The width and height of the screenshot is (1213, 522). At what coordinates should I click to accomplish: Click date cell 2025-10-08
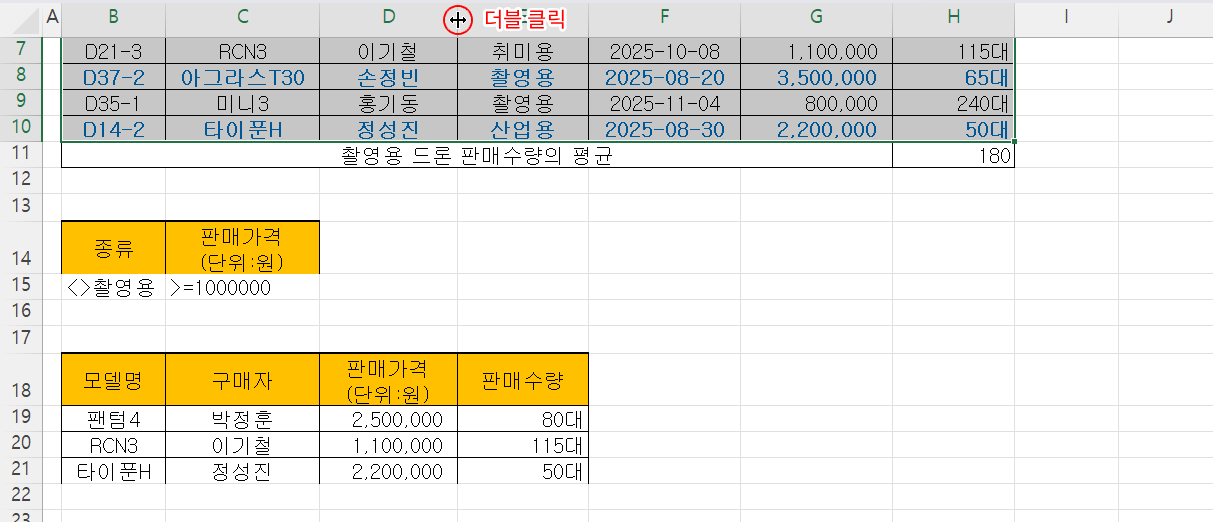(664, 51)
